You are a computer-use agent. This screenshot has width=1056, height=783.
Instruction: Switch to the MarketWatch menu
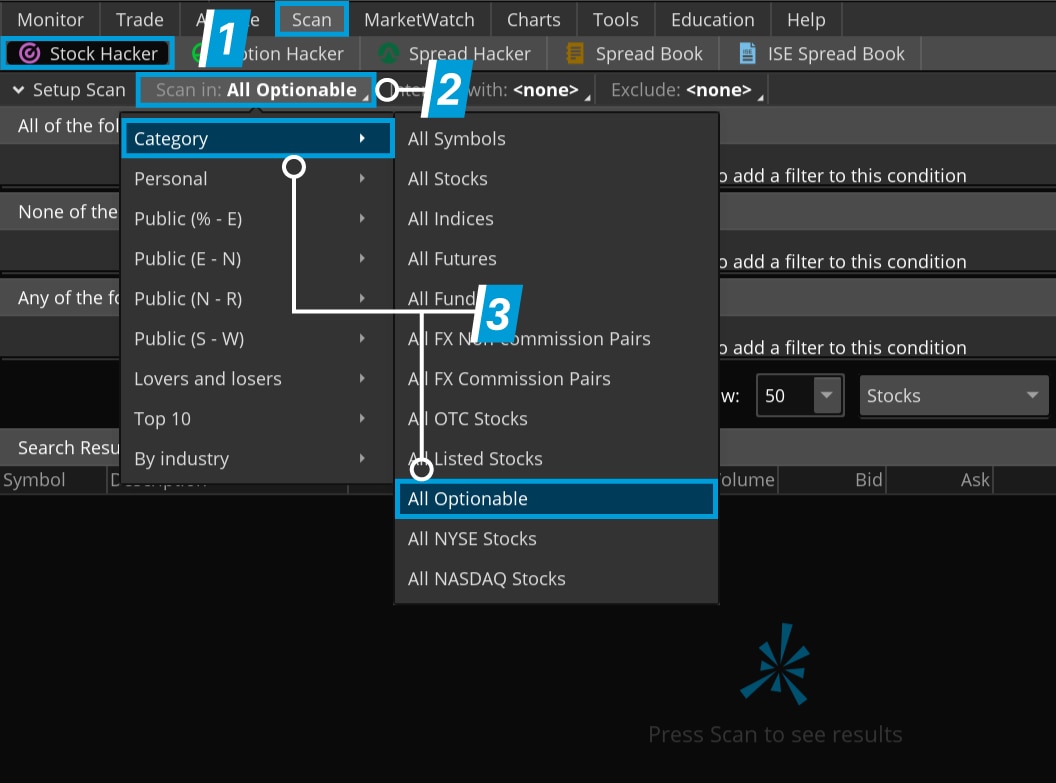[x=419, y=19]
